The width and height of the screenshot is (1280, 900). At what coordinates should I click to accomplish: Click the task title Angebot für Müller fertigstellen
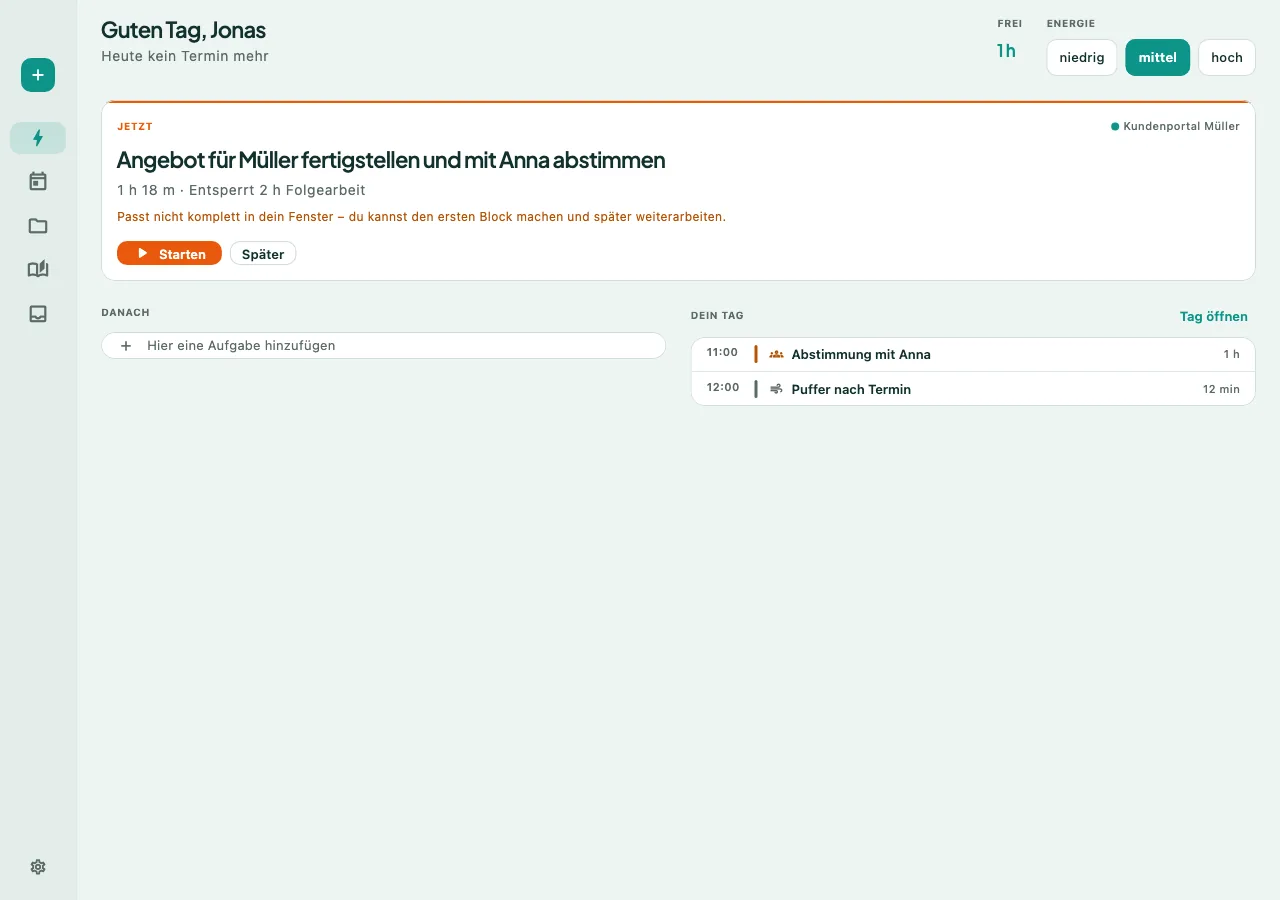click(391, 160)
